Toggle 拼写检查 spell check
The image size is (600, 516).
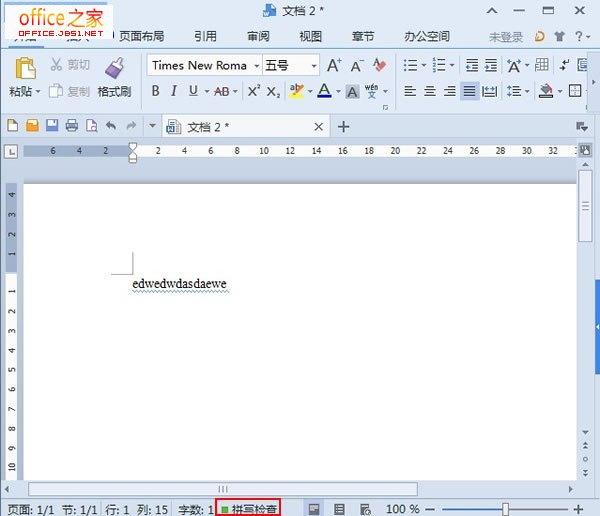(248, 509)
